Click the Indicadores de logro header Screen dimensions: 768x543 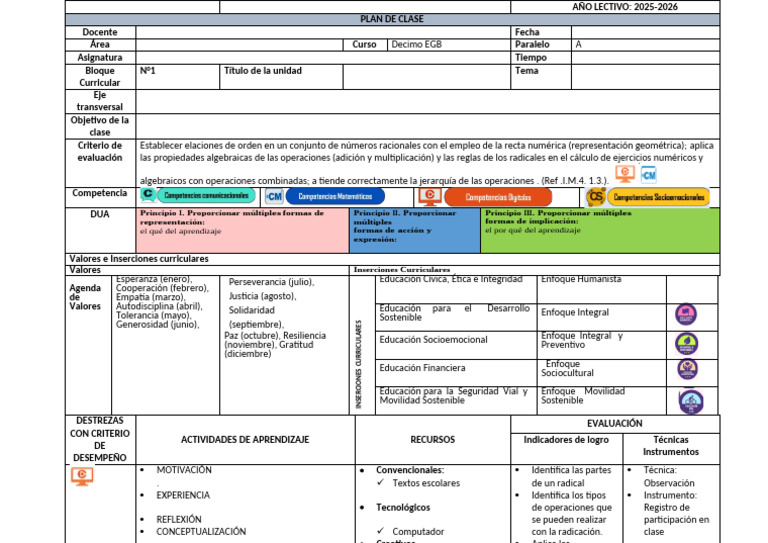point(566,440)
